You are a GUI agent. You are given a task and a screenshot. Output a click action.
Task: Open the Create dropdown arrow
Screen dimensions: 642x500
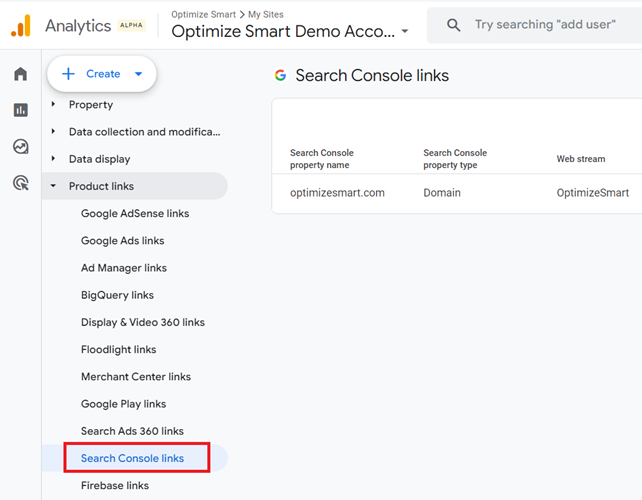(138, 74)
